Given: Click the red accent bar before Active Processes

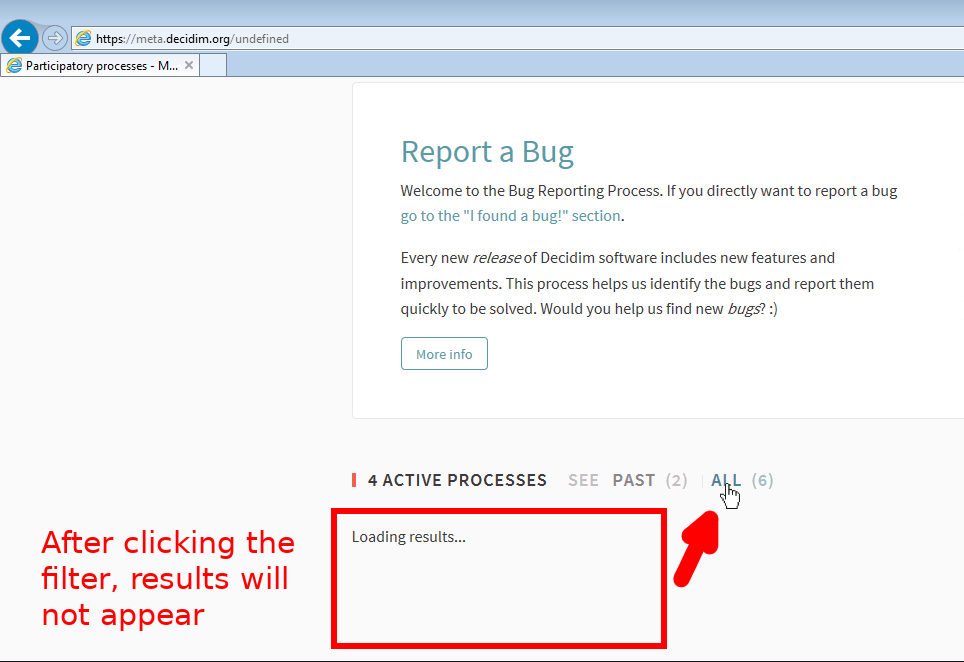Looking at the screenshot, I should coord(354,480).
